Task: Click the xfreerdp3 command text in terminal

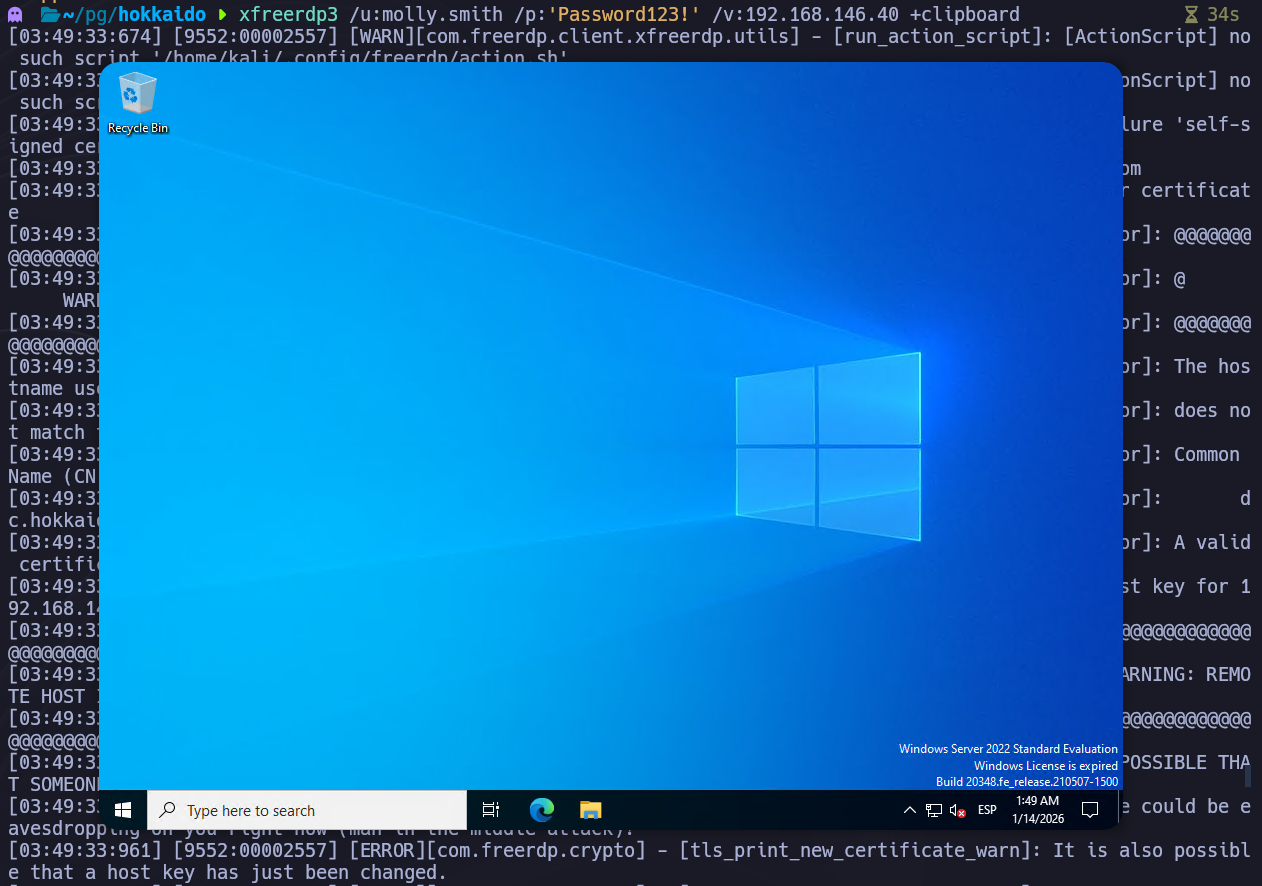Action: [288, 14]
